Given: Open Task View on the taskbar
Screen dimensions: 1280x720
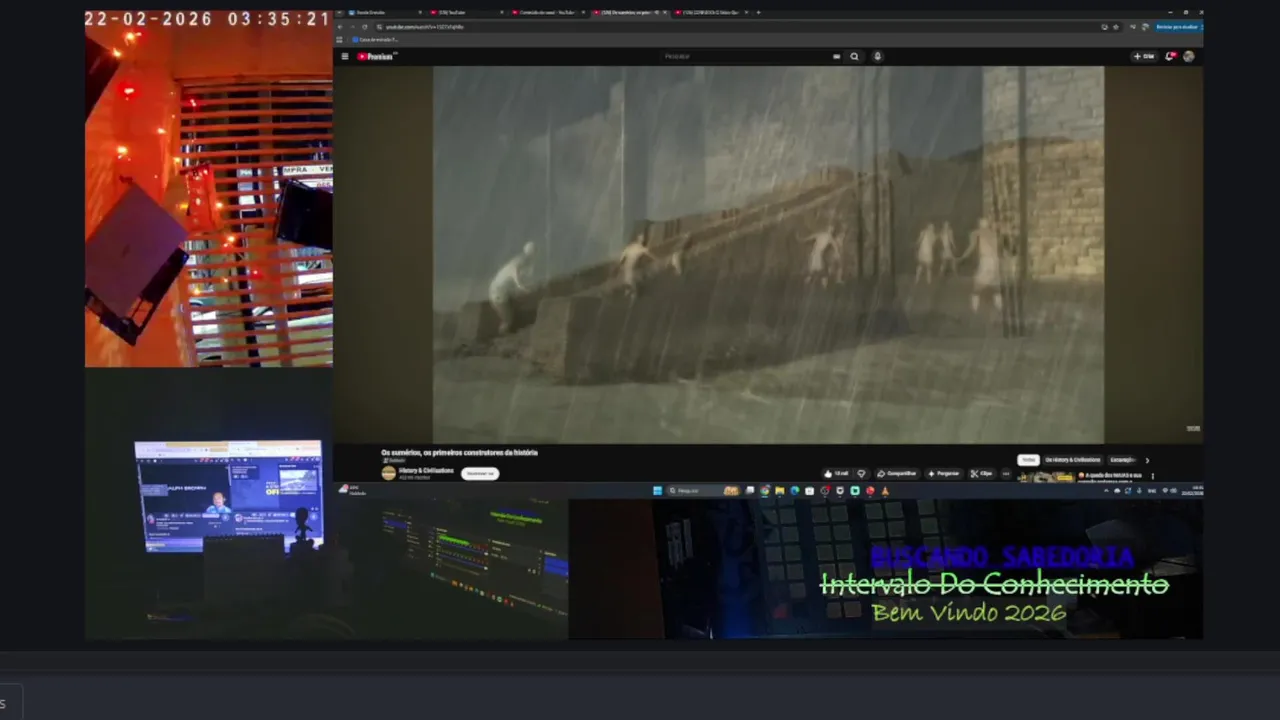Looking at the screenshot, I should click(x=749, y=490).
